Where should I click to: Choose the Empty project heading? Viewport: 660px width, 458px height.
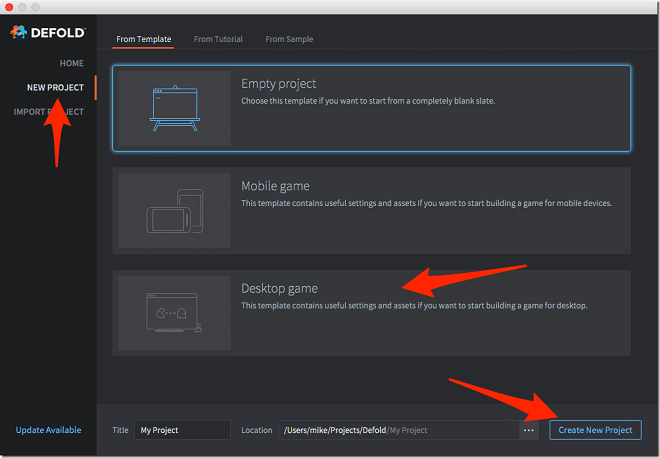(x=278, y=84)
